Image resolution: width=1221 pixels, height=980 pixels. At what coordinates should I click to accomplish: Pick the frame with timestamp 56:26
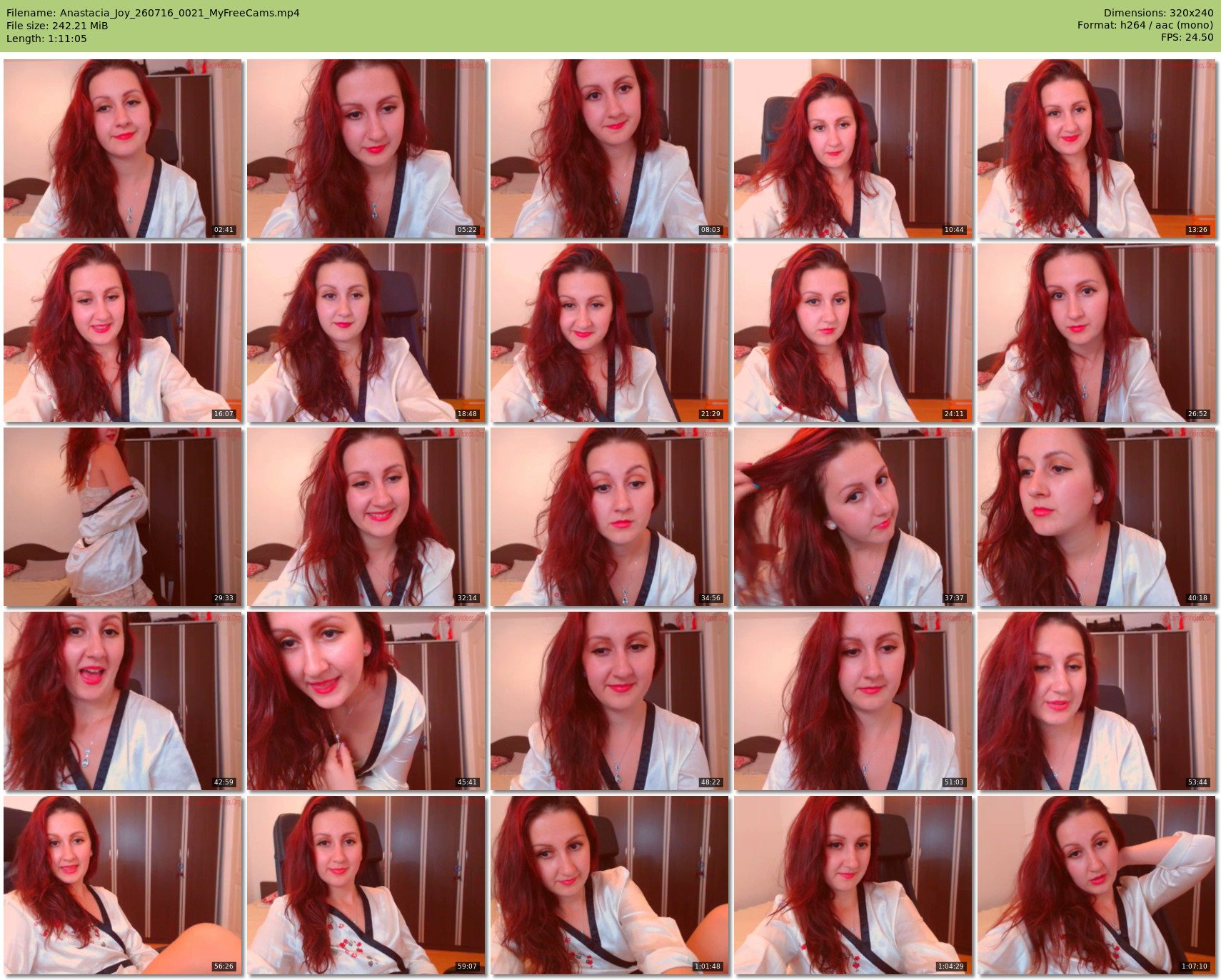123,885
